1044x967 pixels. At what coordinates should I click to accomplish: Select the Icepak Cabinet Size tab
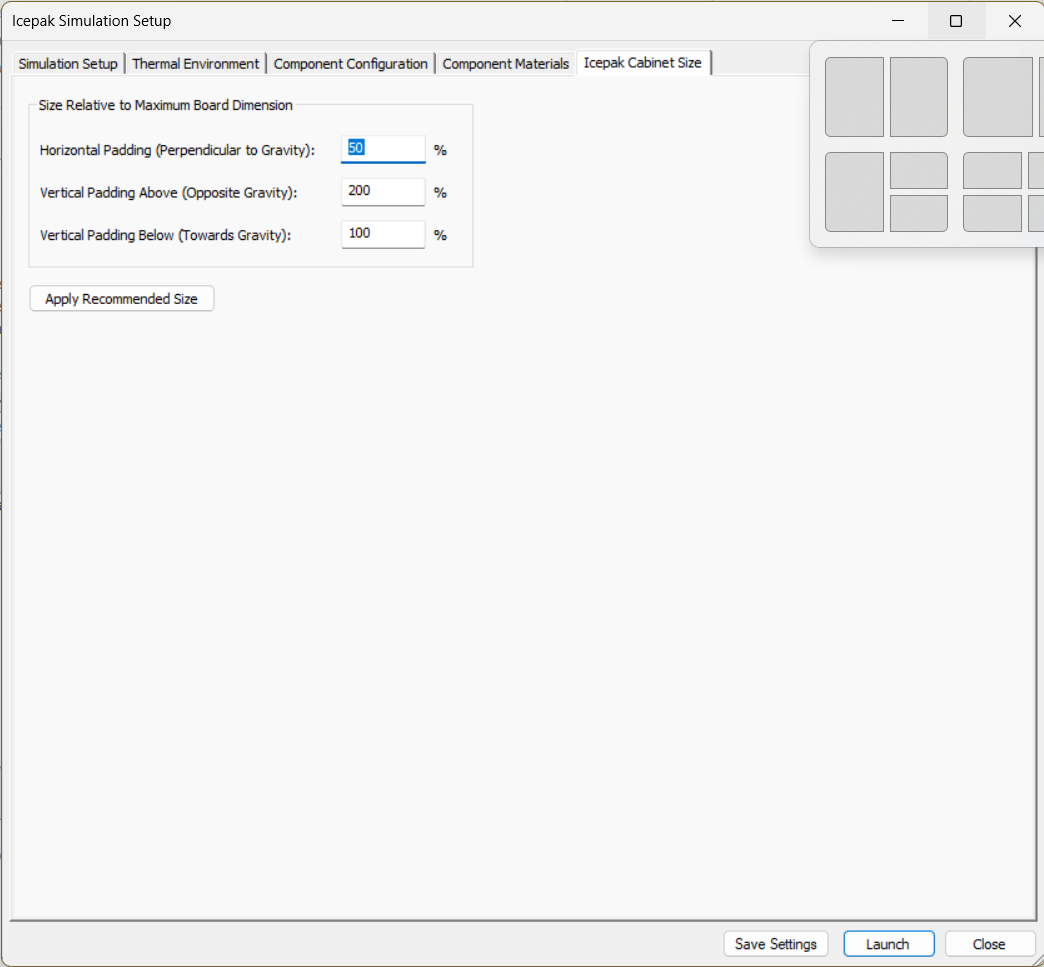[x=643, y=63]
